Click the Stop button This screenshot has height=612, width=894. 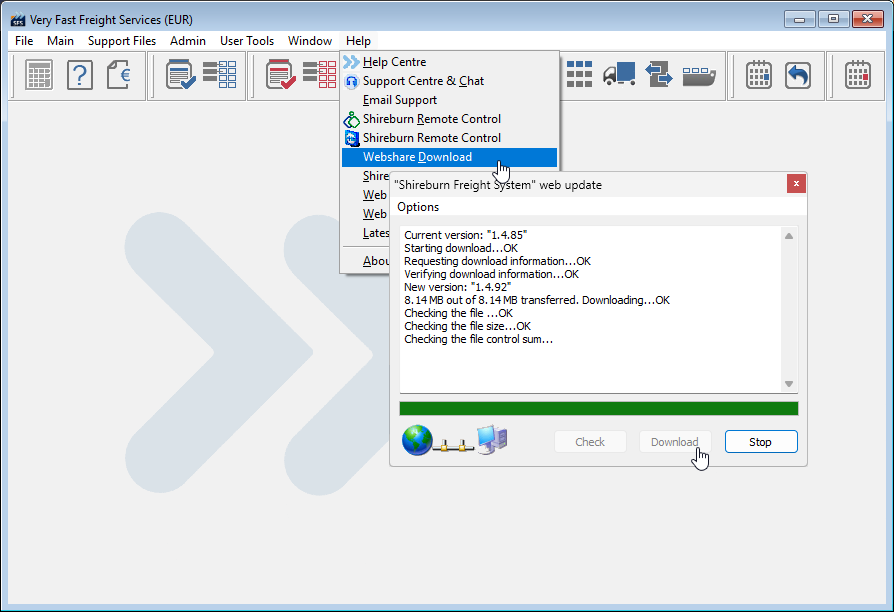click(x=761, y=442)
